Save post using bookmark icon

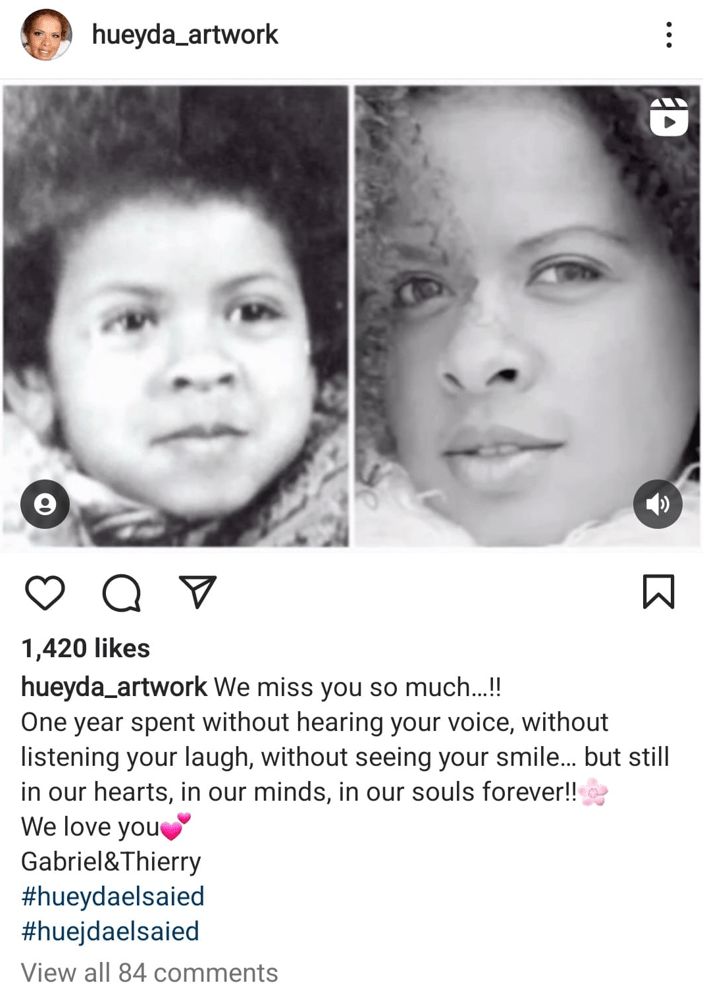click(x=658, y=592)
